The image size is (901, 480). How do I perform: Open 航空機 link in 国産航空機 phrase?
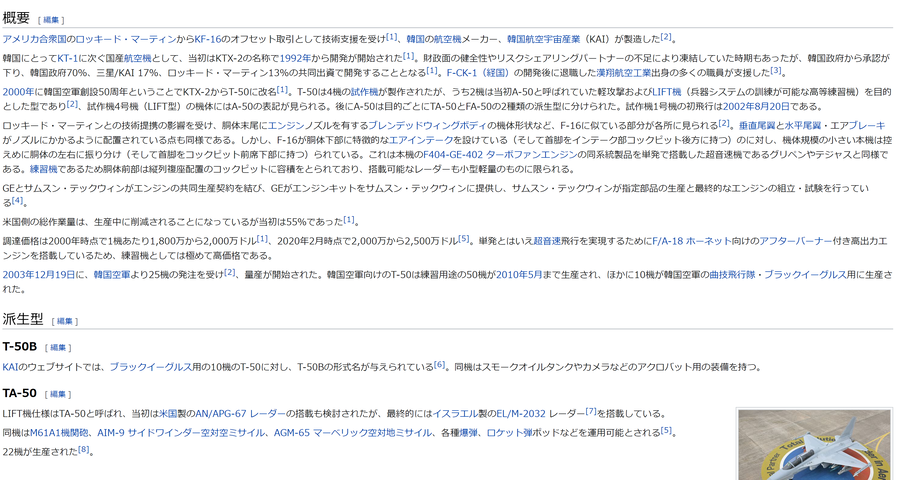click(137, 58)
